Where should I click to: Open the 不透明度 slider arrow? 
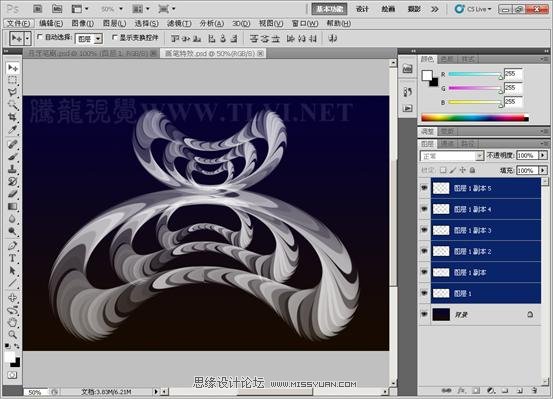(543, 155)
